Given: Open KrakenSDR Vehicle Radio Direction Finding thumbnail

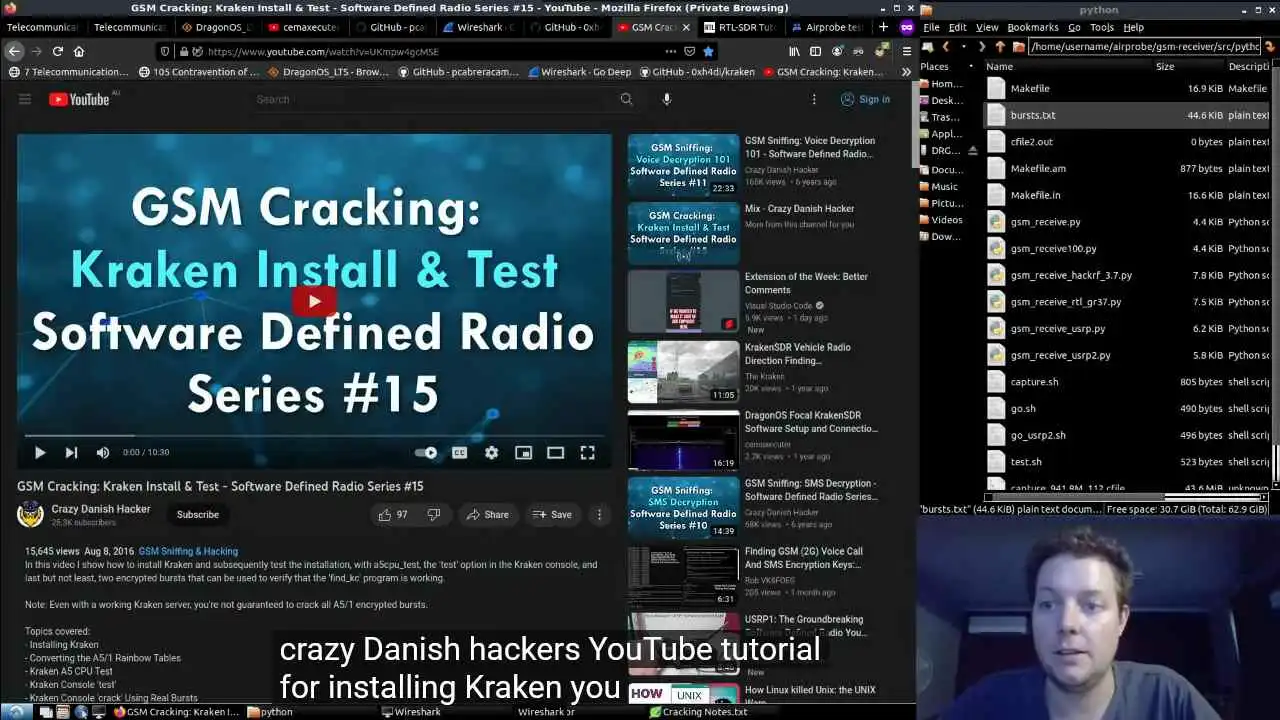Looking at the screenshot, I should pos(683,372).
